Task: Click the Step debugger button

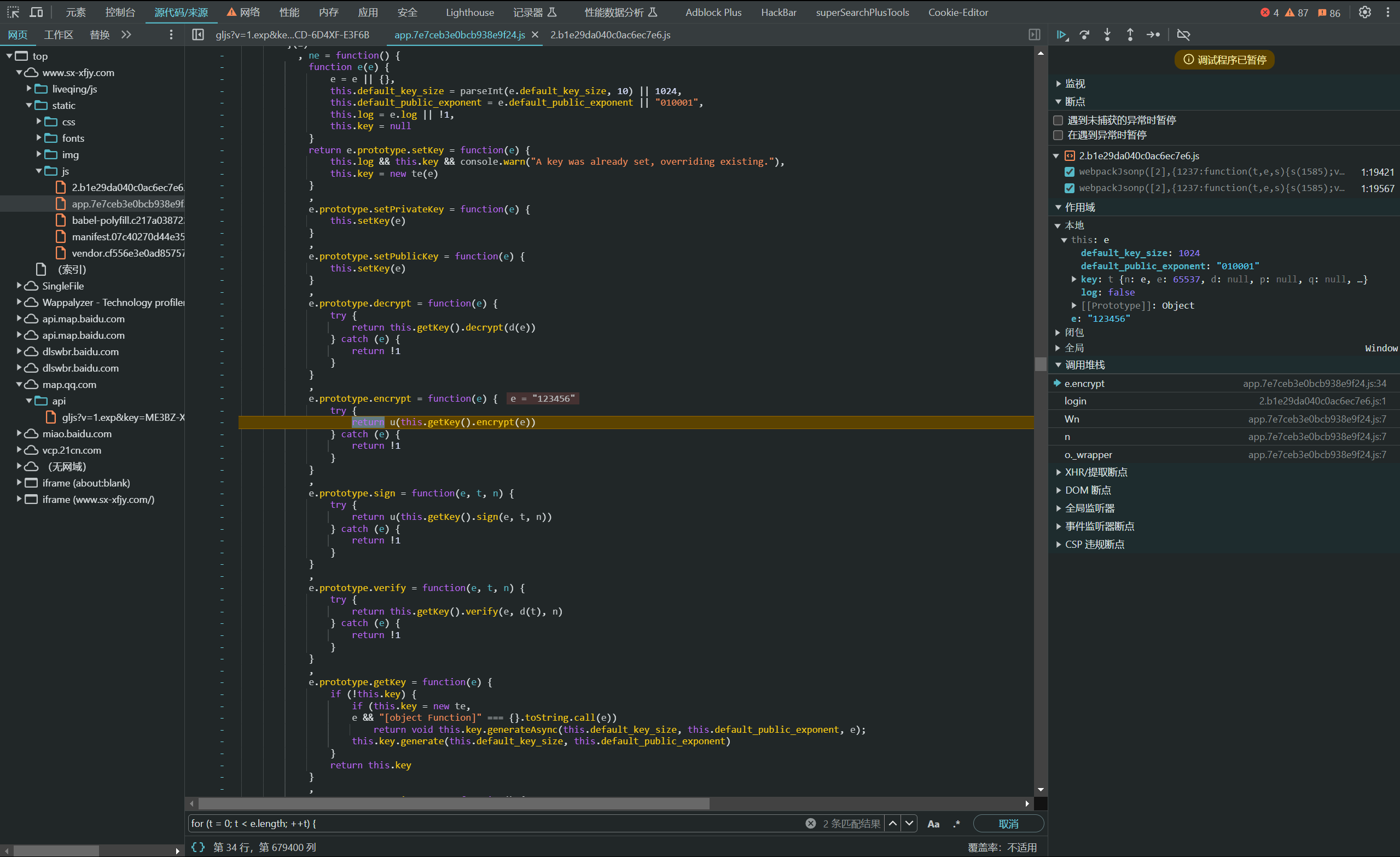Action: 1153,34
